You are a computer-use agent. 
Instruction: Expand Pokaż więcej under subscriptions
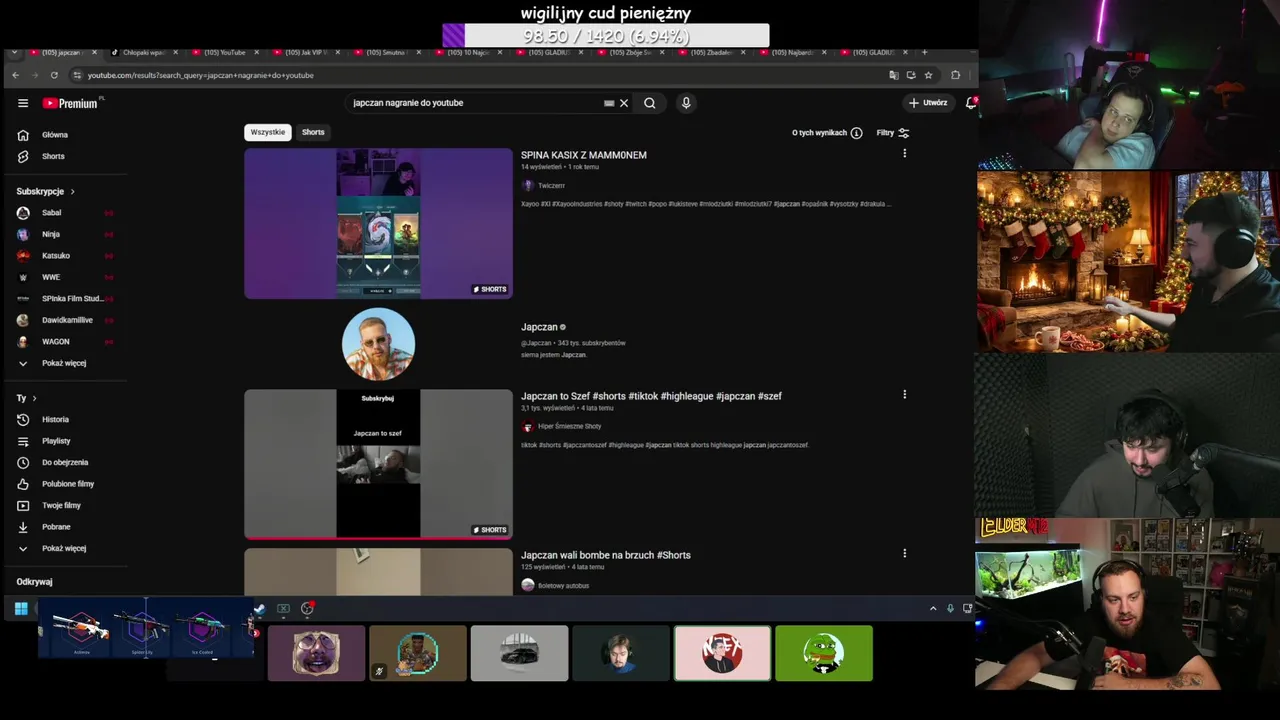coord(66,363)
